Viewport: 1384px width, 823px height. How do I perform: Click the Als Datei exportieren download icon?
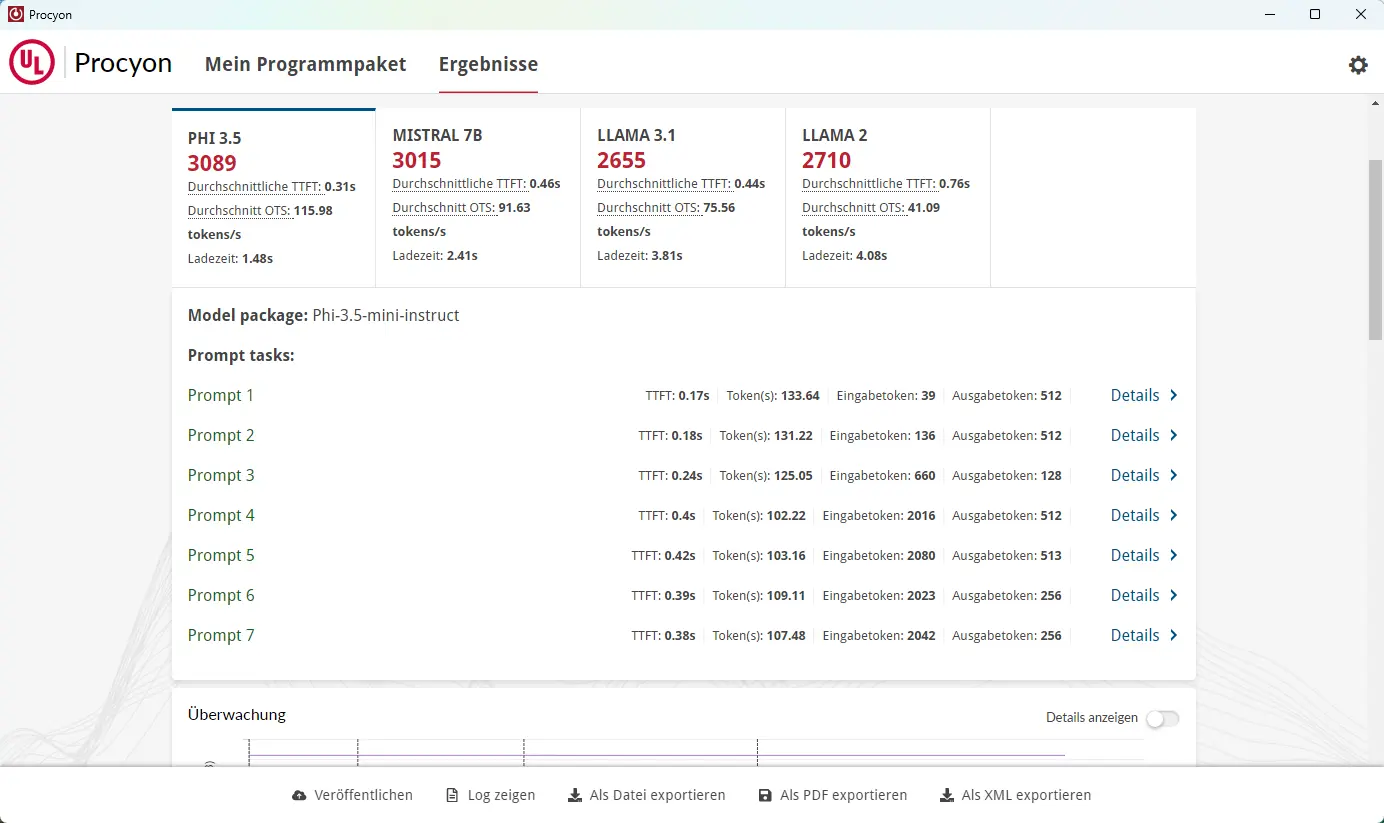(x=574, y=796)
